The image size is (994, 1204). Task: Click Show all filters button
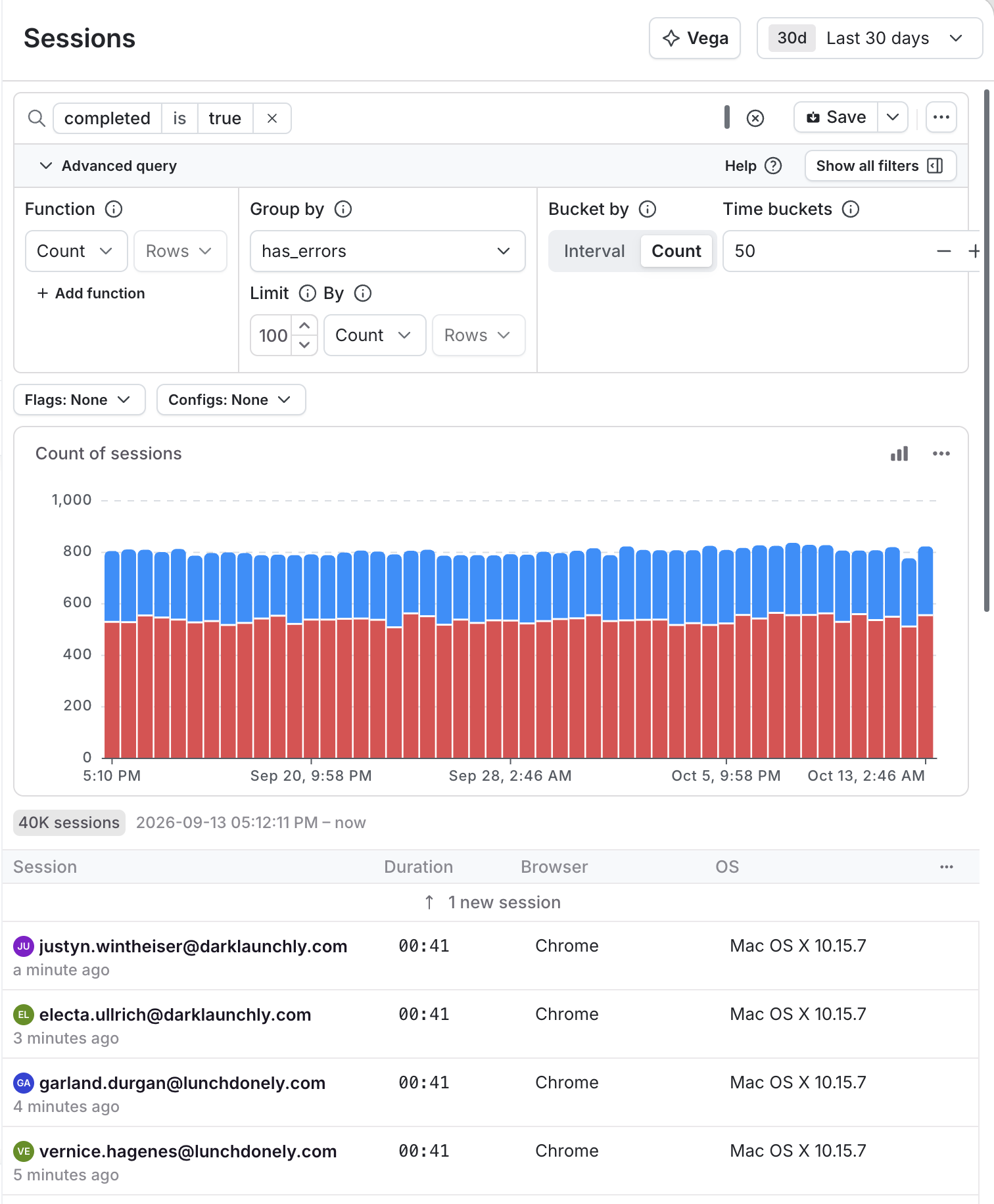click(880, 166)
